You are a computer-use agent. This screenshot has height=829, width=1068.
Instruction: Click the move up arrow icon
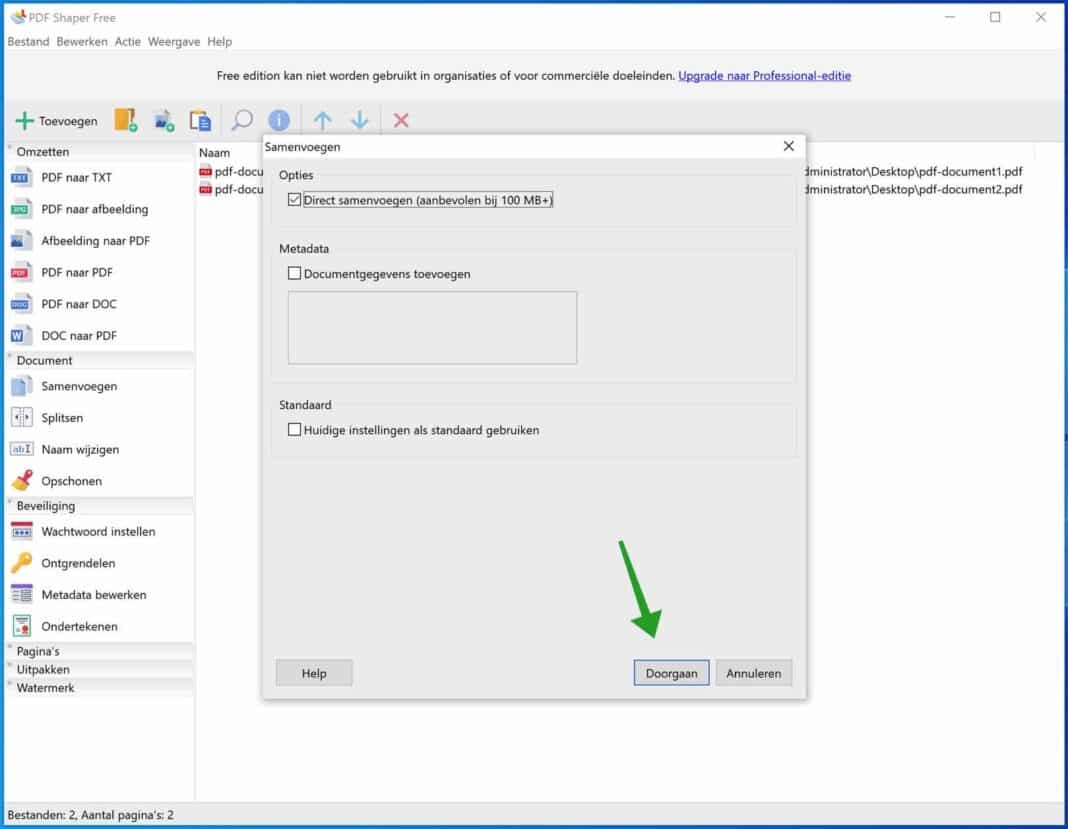323,121
